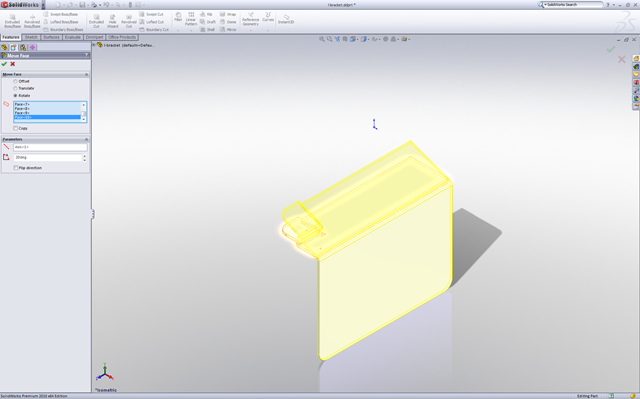Select the Lofted Cut tool
The width and height of the screenshot is (640, 399).
[152, 22]
